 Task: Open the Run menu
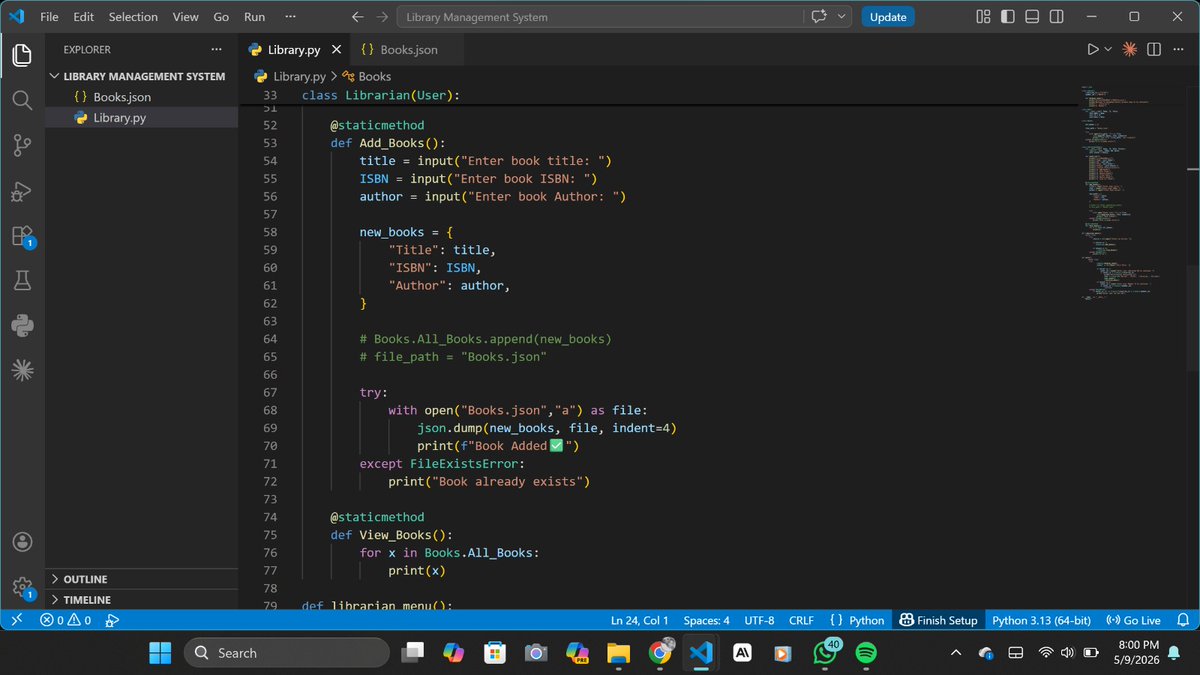click(x=254, y=17)
